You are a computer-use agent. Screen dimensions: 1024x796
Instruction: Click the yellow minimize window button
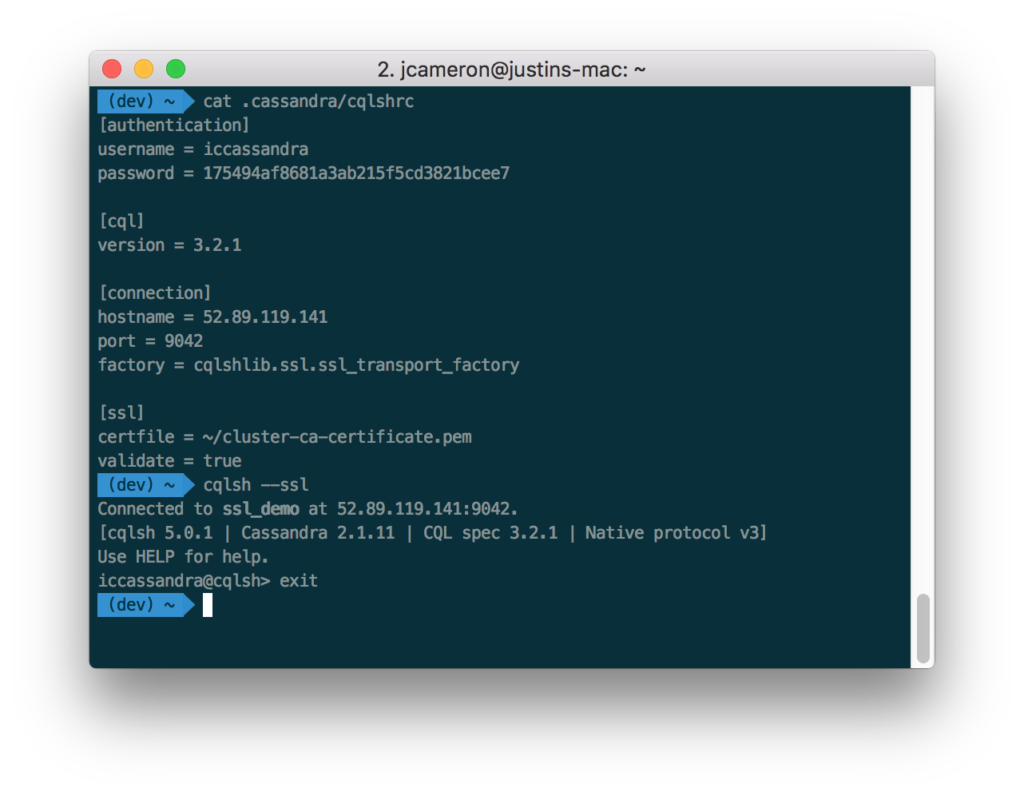(x=144, y=69)
